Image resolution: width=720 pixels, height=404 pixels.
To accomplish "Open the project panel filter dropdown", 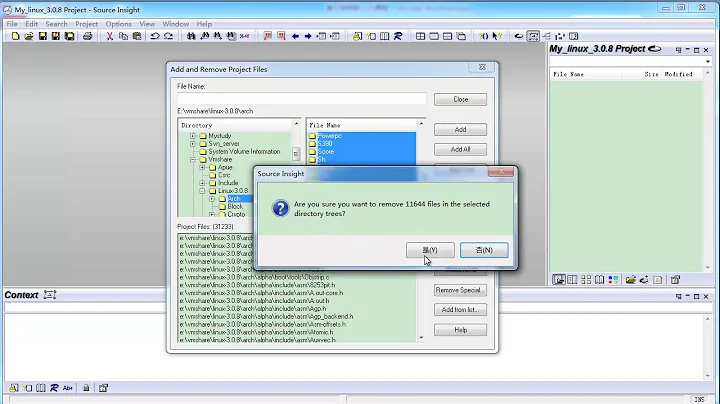I will (x=708, y=62).
